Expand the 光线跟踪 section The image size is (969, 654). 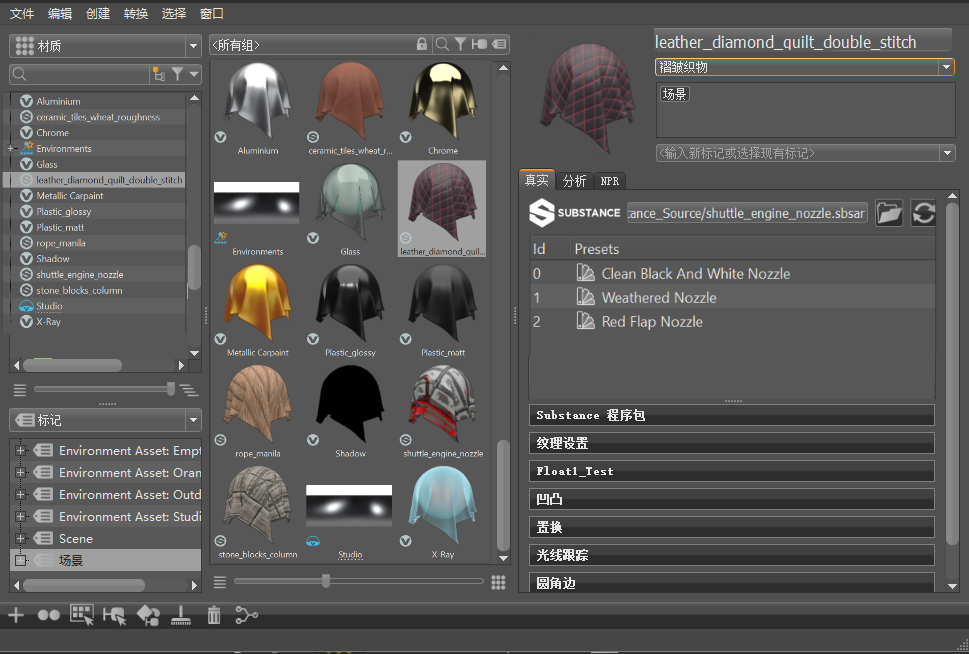coord(732,555)
